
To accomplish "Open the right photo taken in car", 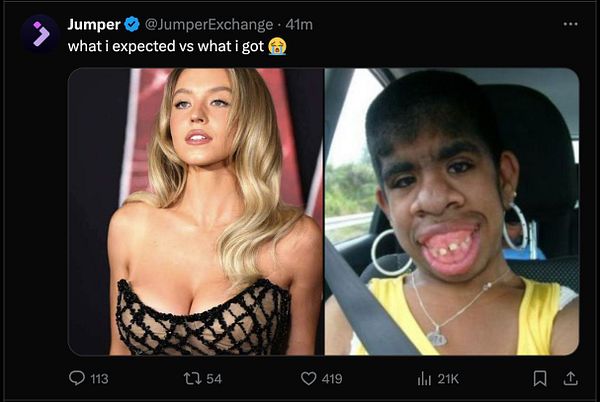I will [x=451, y=211].
